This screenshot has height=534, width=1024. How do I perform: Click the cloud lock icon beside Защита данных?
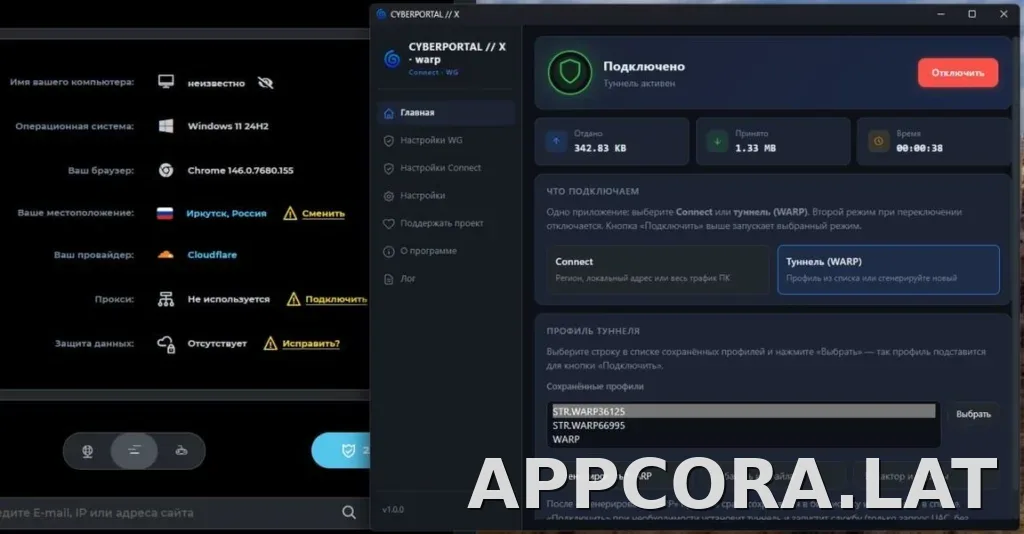tap(166, 344)
